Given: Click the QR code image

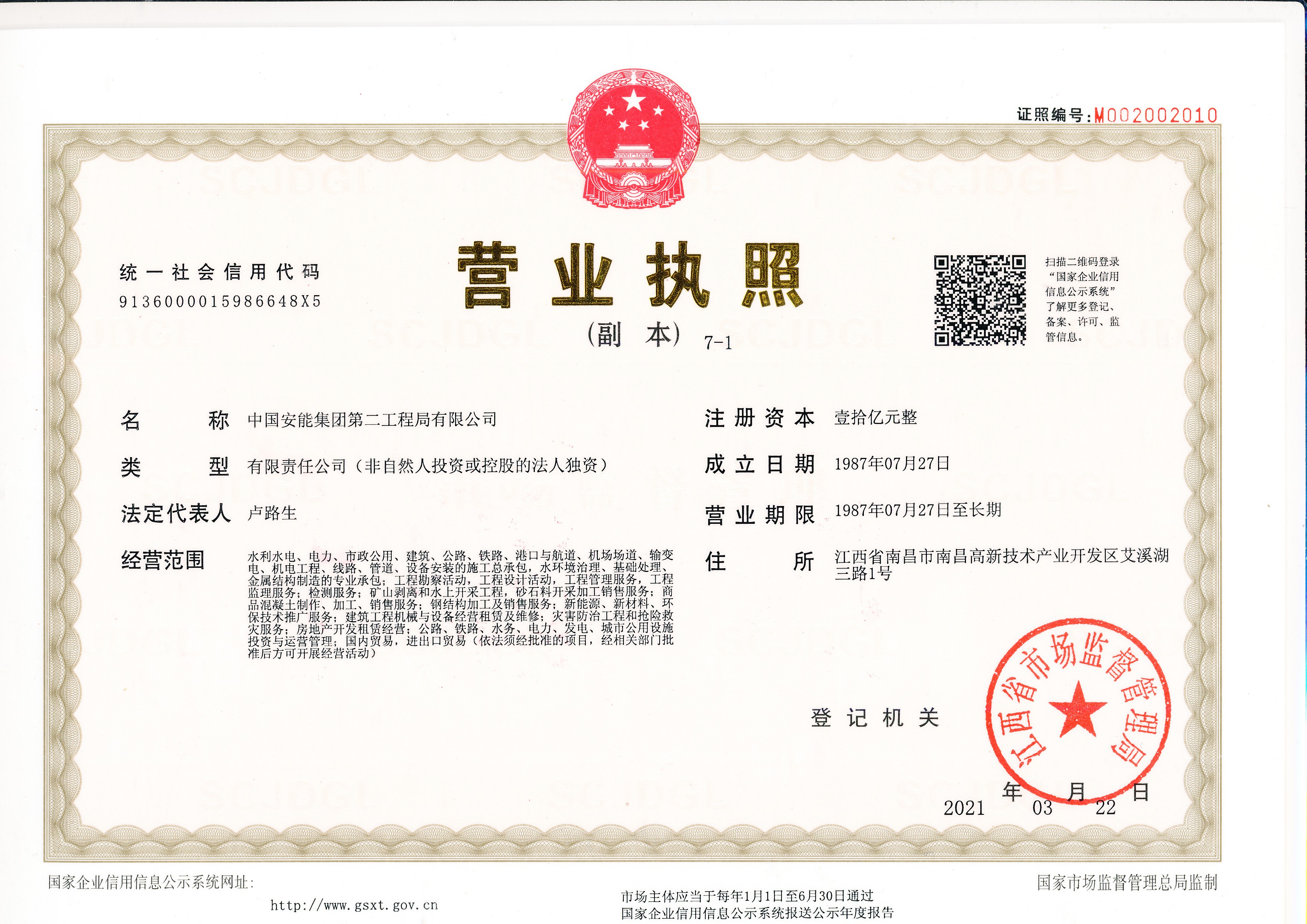Looking at the screenshot, I should (x=979, y=300).
